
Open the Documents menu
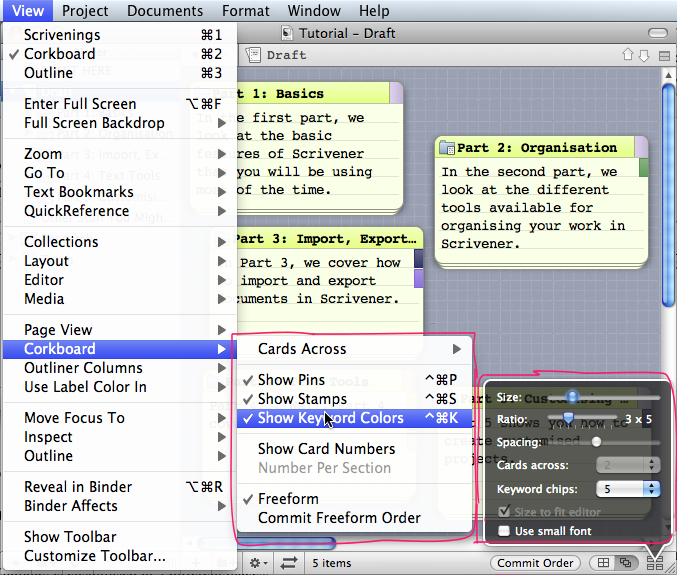click(x=165, y=11)
